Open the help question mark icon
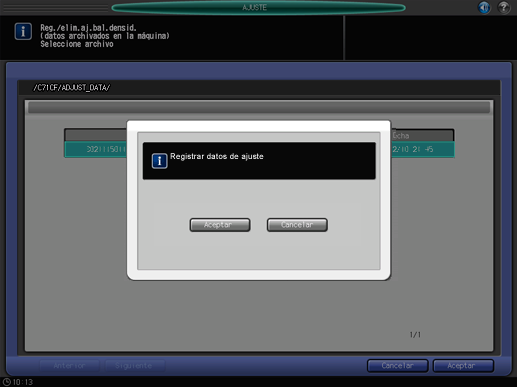Image resolution: width=517 pixels, height=387 pixels. pyautogui.click(x=503, y=7)
